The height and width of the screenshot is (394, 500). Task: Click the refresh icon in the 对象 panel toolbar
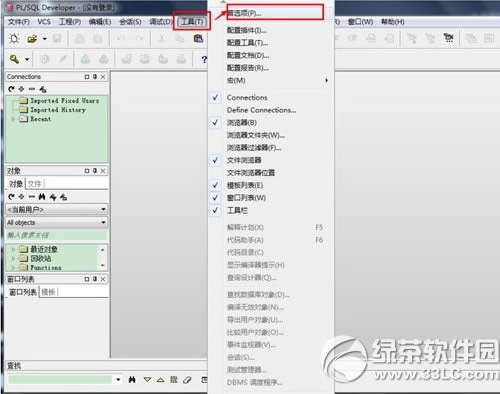point(12,197)
